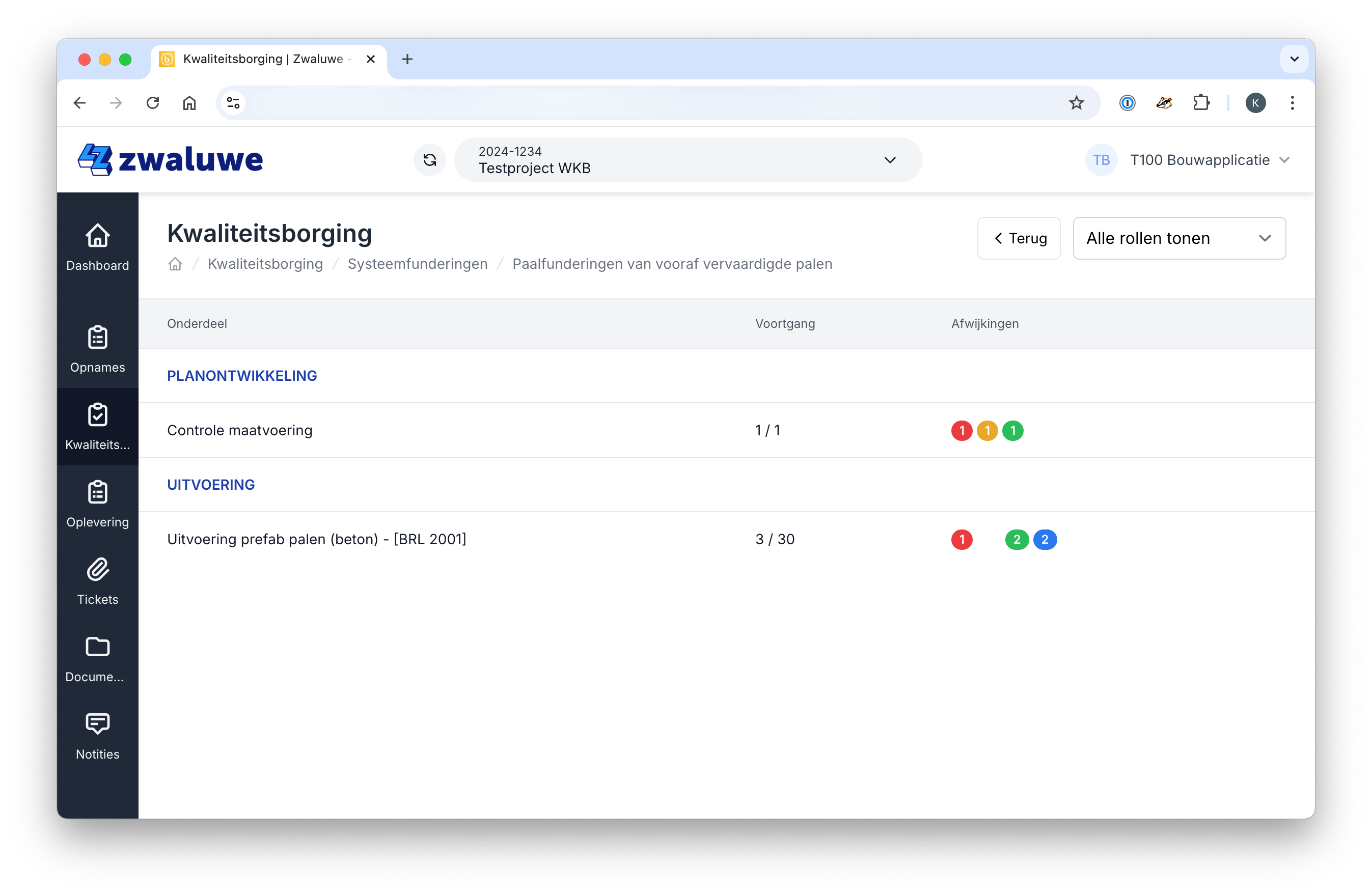Click red badge in Uitvoering prefab palen row
Screen dimensions: 1372x894
(x=962, y=540)
